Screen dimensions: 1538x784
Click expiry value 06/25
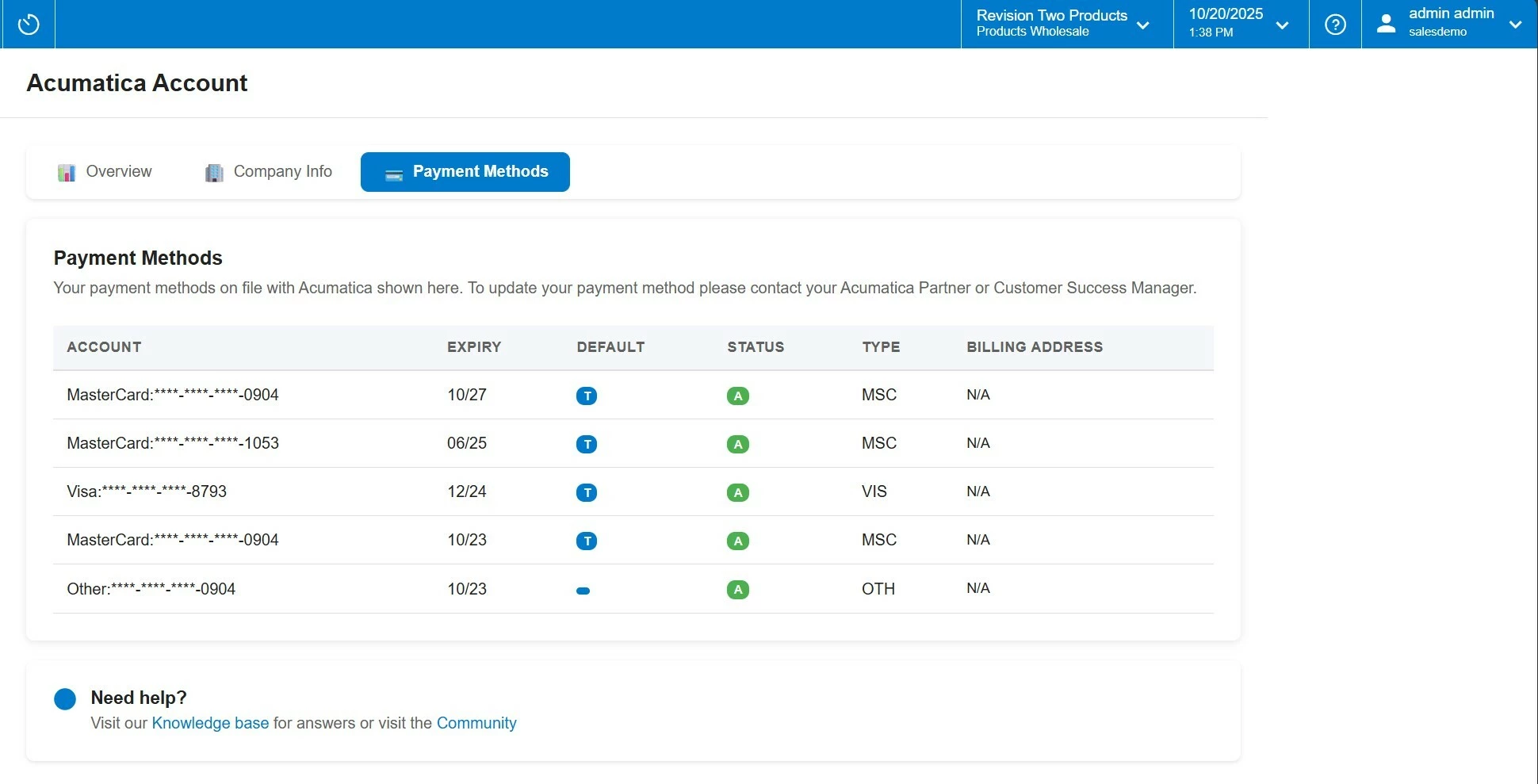point(467,443)
